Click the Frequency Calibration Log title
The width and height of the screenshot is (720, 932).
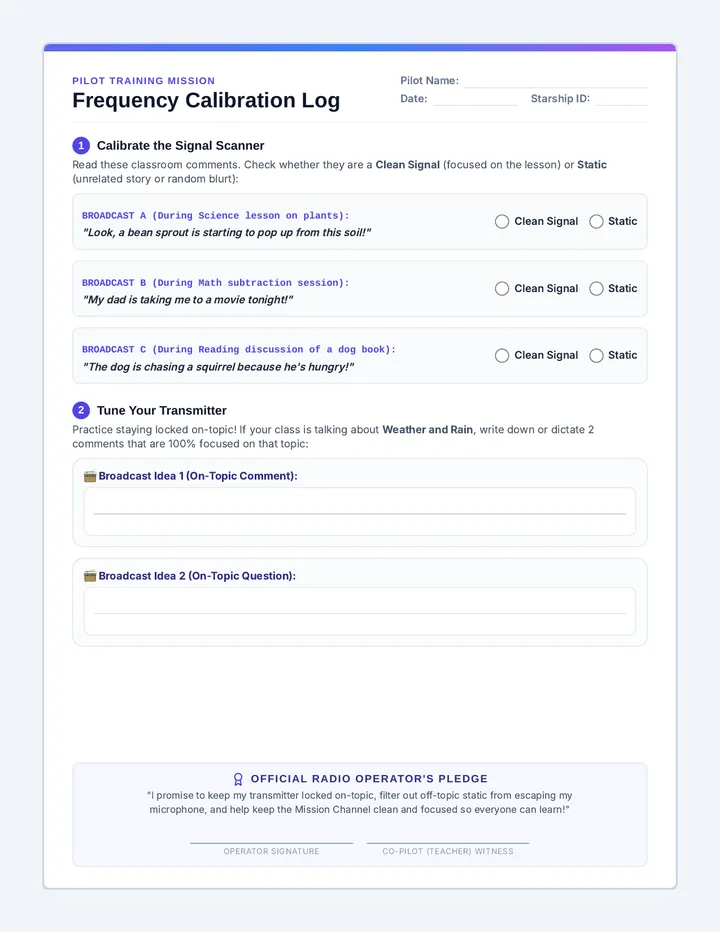tap(206, 100)
